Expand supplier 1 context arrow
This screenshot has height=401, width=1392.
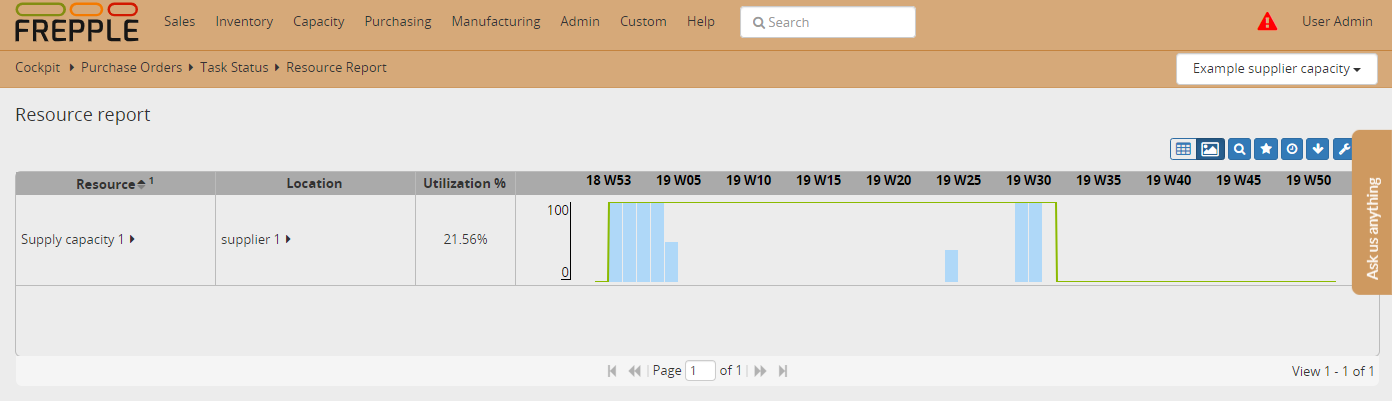click(288, 240)
